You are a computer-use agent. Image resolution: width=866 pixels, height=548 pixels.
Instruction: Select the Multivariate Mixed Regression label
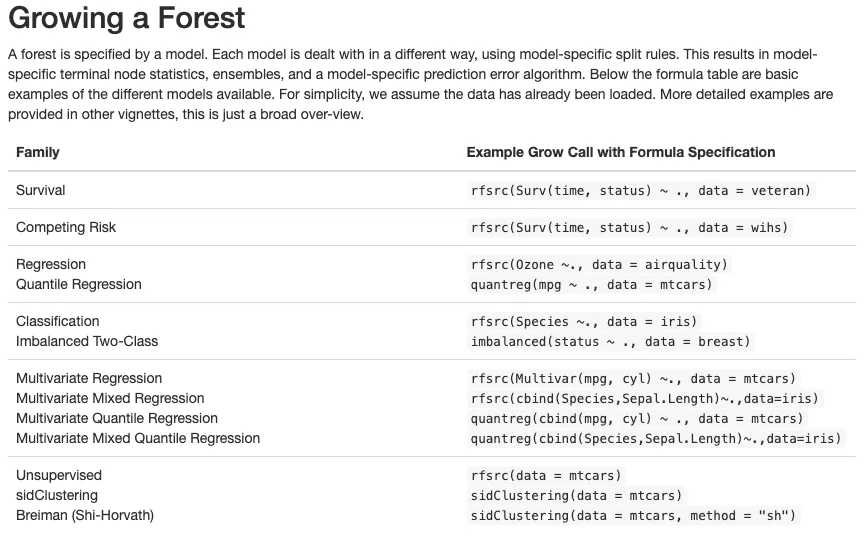[110, 398]
